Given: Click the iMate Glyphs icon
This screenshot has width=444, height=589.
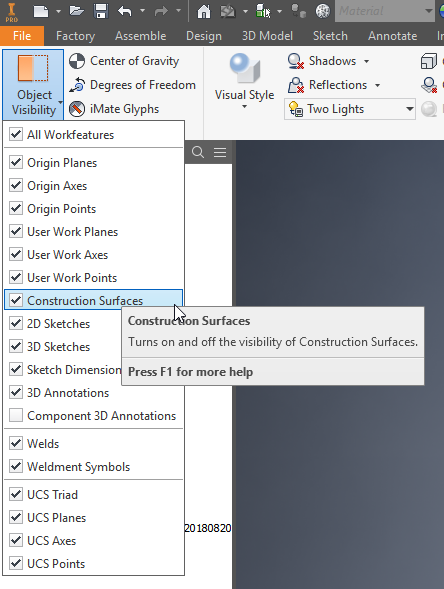Looking at the screenshot, I should tap(77, 109).
